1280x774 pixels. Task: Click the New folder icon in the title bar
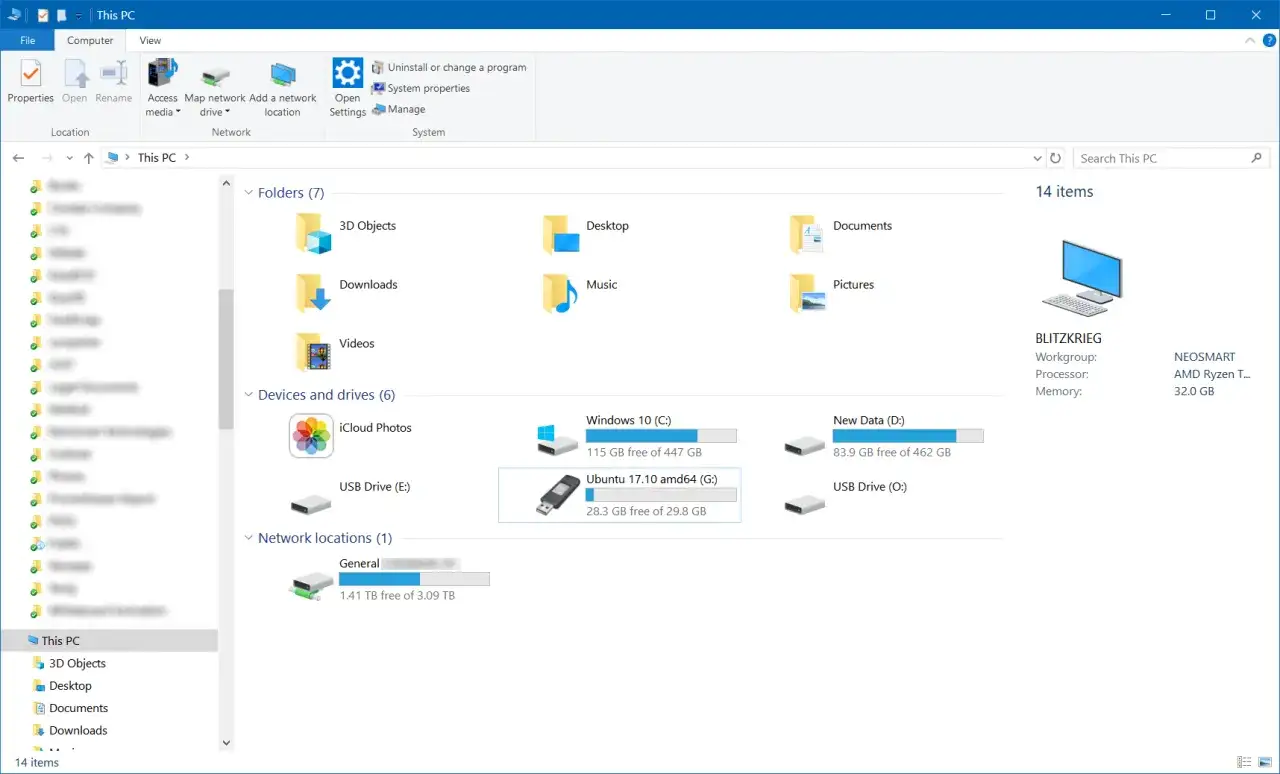point(62,15)
